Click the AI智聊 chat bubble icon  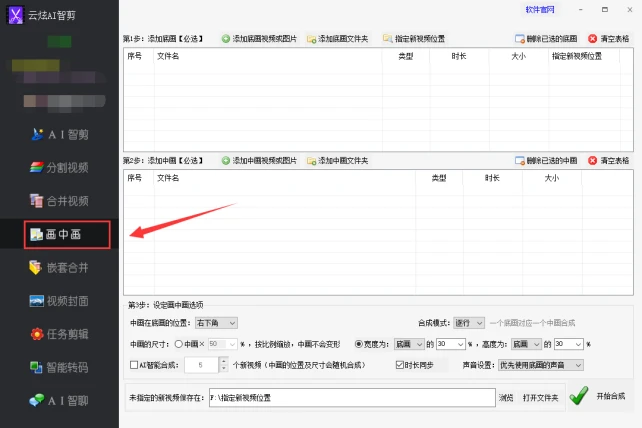[x=36, y=400]
